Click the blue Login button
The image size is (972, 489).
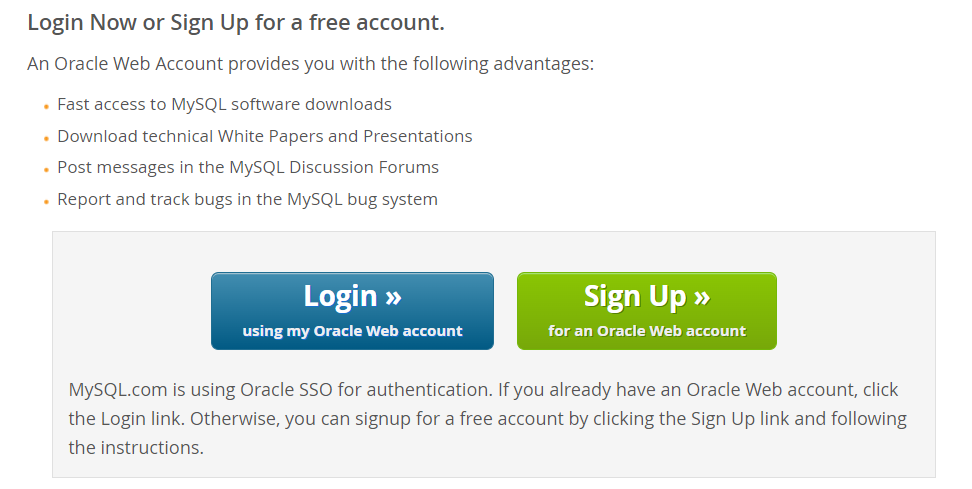[352, 310]
